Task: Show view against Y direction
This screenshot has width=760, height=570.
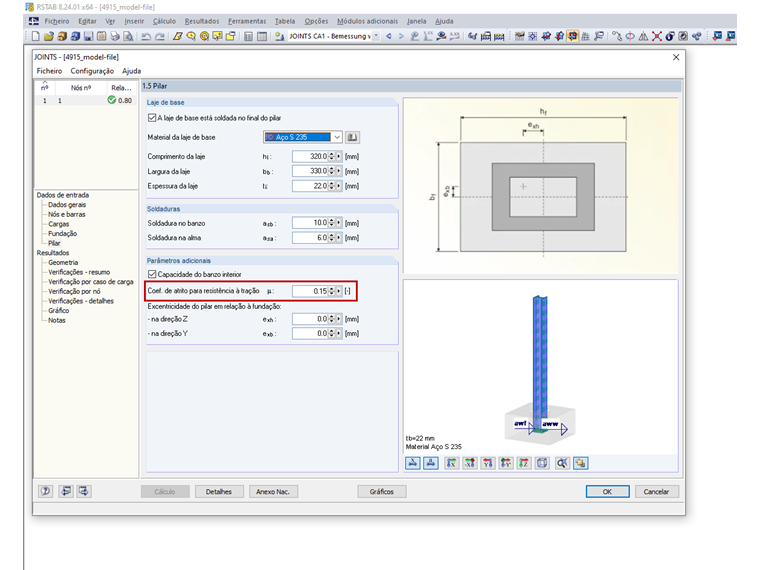Action: [x=506, y=463]
